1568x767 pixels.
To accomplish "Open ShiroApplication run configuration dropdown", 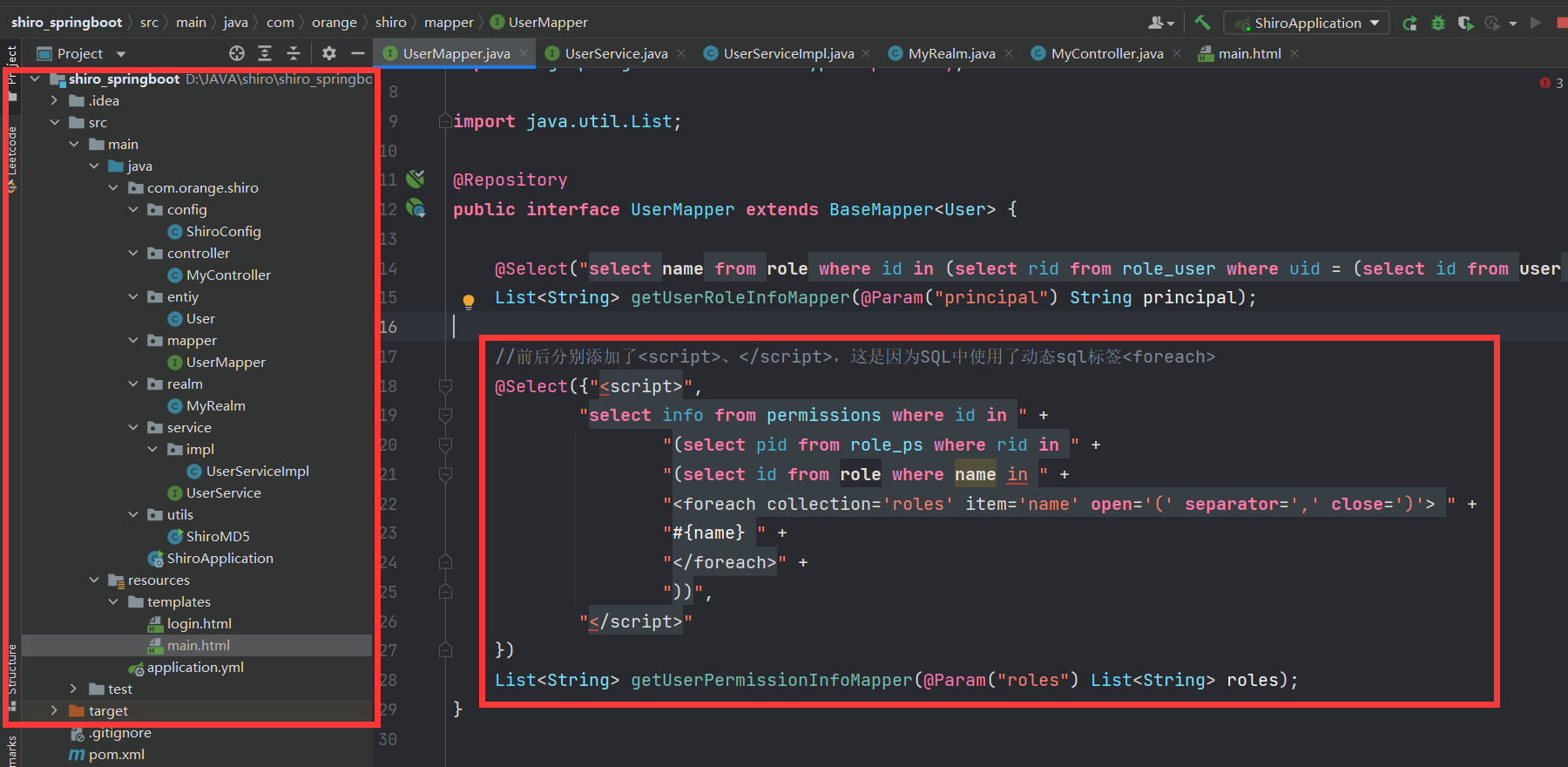I will coord(1307,24).
